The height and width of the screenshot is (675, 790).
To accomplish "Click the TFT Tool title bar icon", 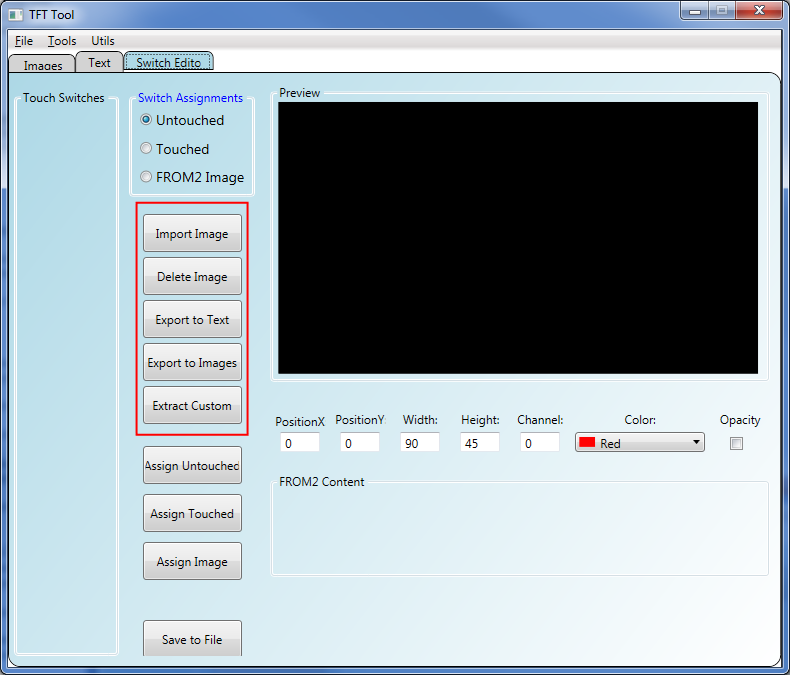I will click(16, 14).
